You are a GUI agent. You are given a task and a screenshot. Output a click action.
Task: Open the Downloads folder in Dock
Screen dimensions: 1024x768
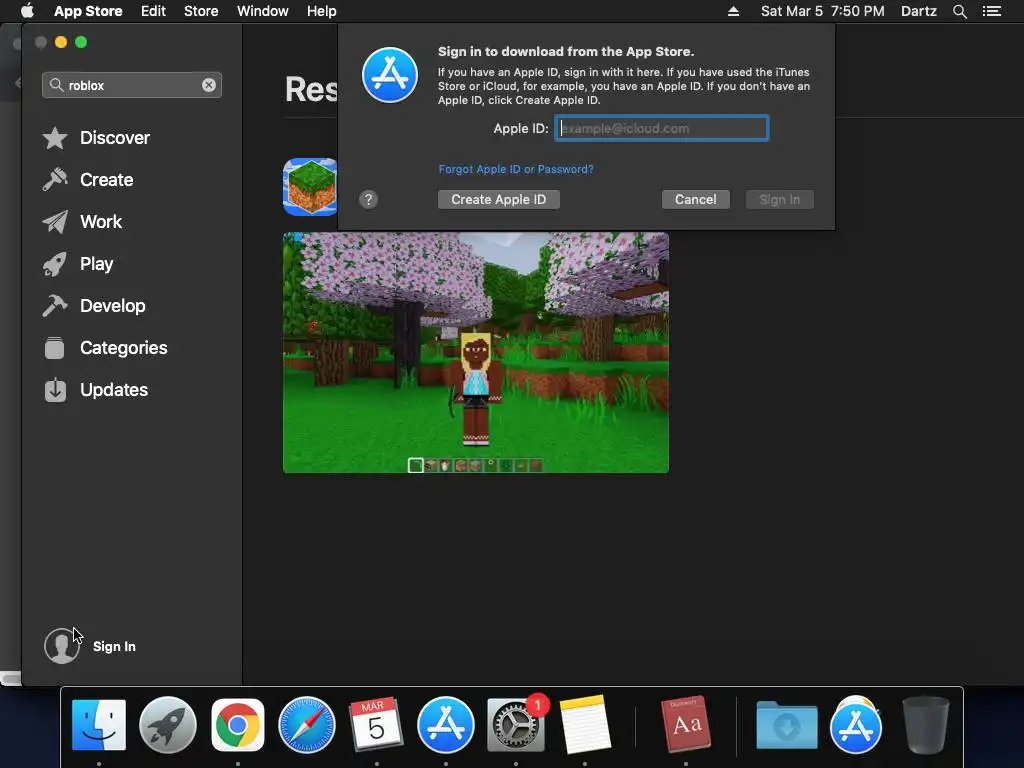tap(787, 725)
